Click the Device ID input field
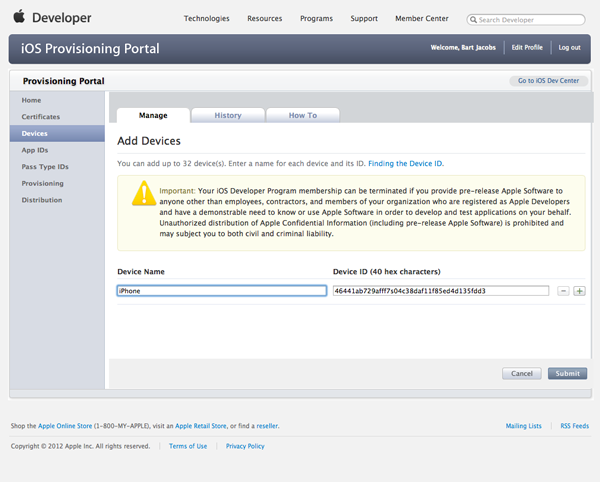 coord(441,291)
